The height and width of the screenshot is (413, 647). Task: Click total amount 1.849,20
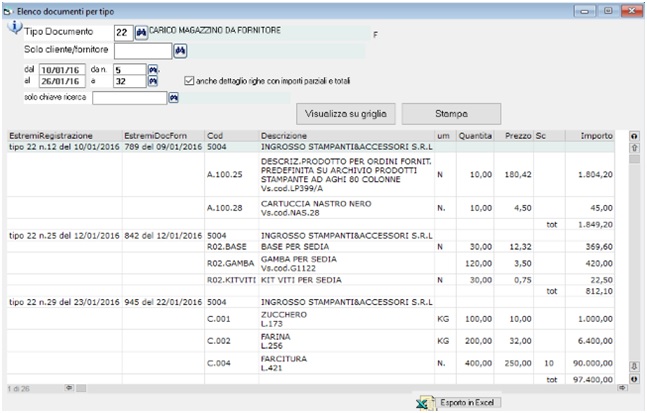click(593, 225)
